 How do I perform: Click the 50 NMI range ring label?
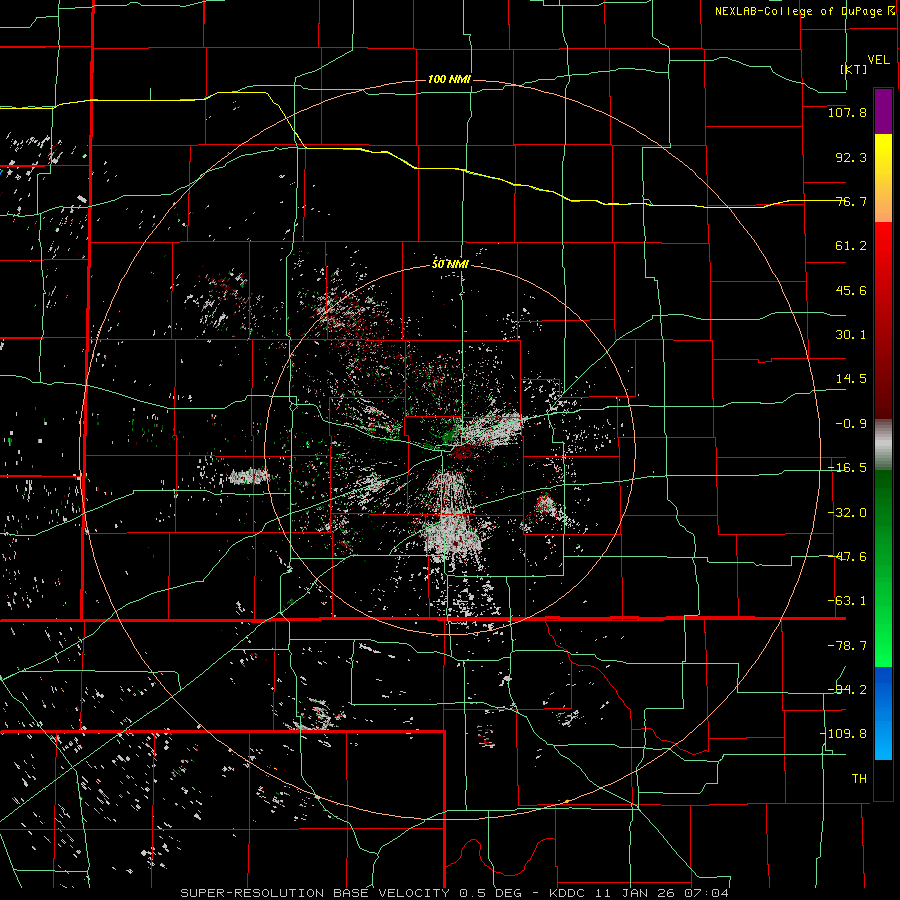450,264
